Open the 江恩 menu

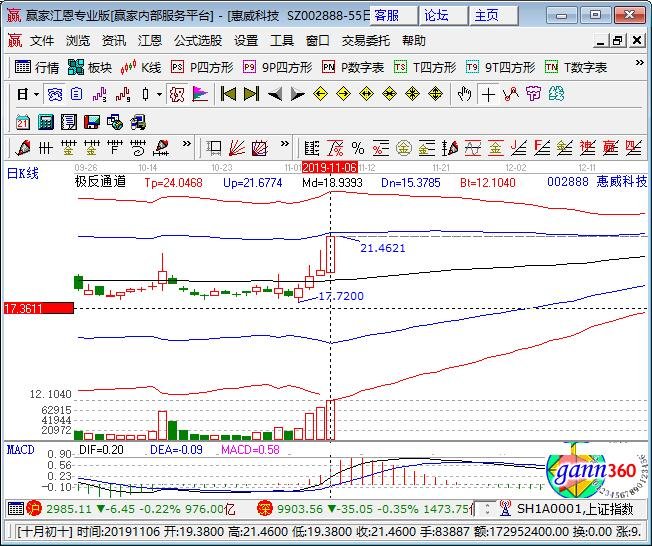[x=150, y=41]
